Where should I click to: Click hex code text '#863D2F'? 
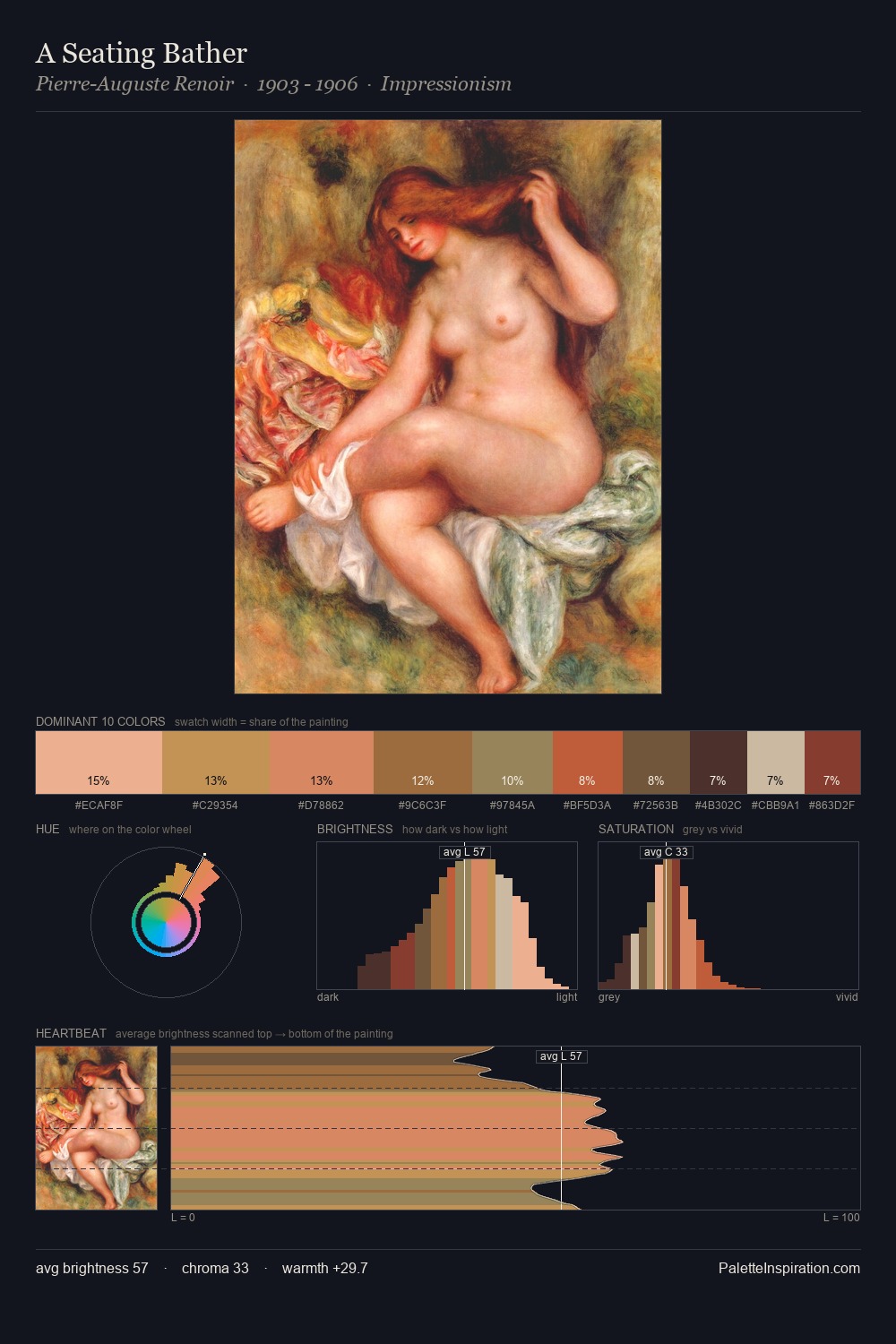coord(831,805)
